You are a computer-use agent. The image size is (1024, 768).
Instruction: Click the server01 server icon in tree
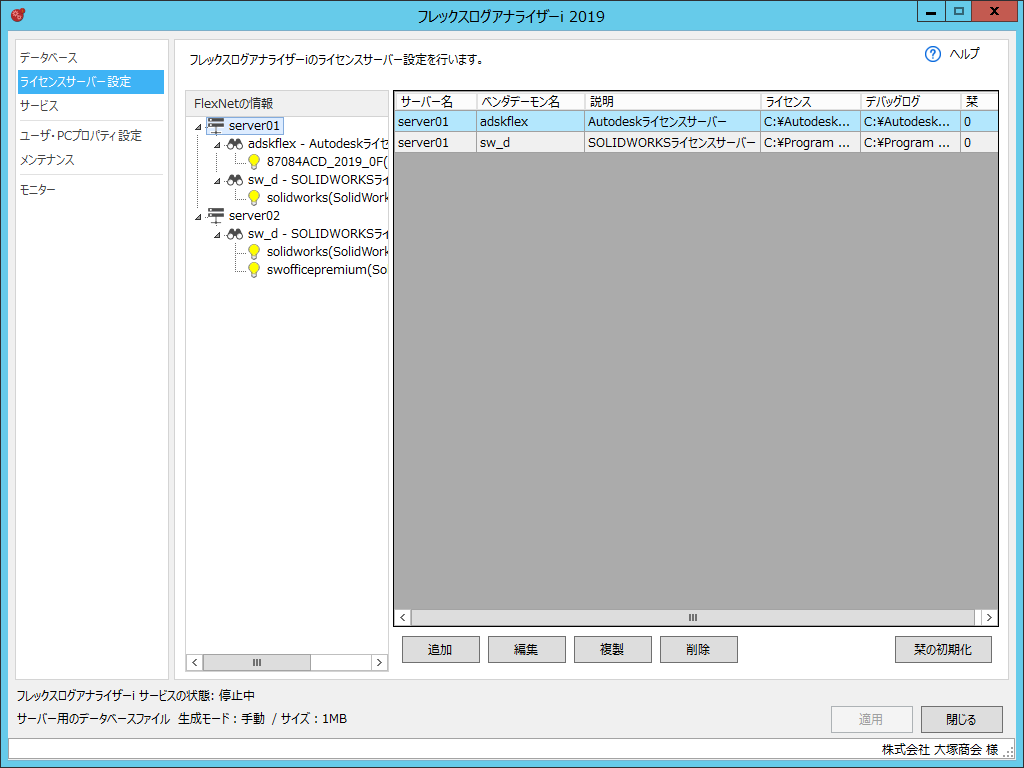tap(216, 126)
